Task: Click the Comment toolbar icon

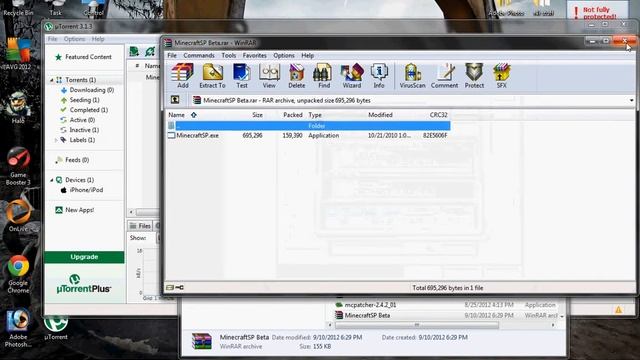Action: [x=444, y=76]
